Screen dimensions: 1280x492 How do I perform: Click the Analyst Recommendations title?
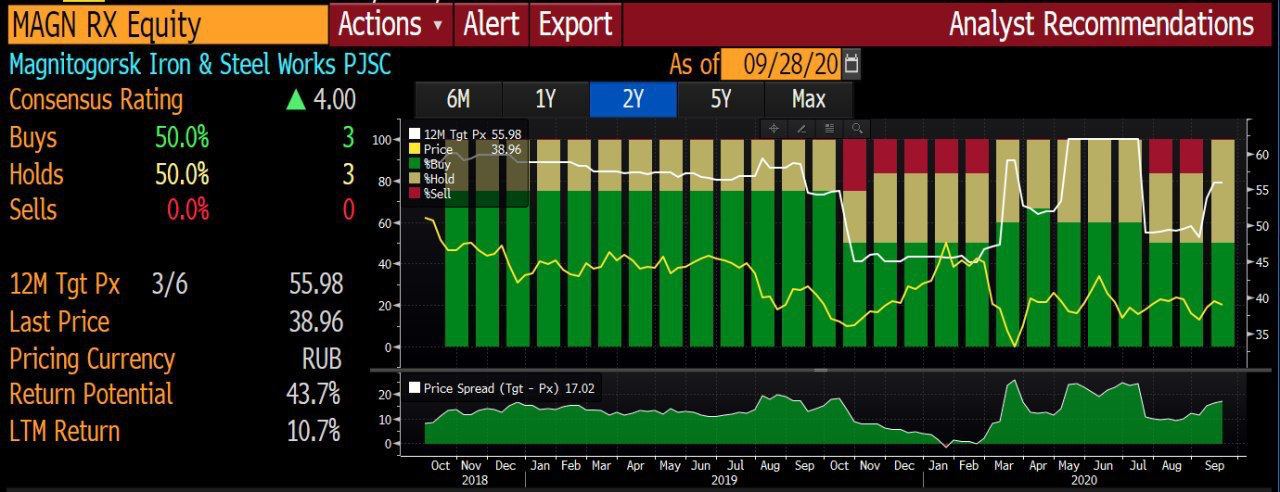[x=1101, y=24]
